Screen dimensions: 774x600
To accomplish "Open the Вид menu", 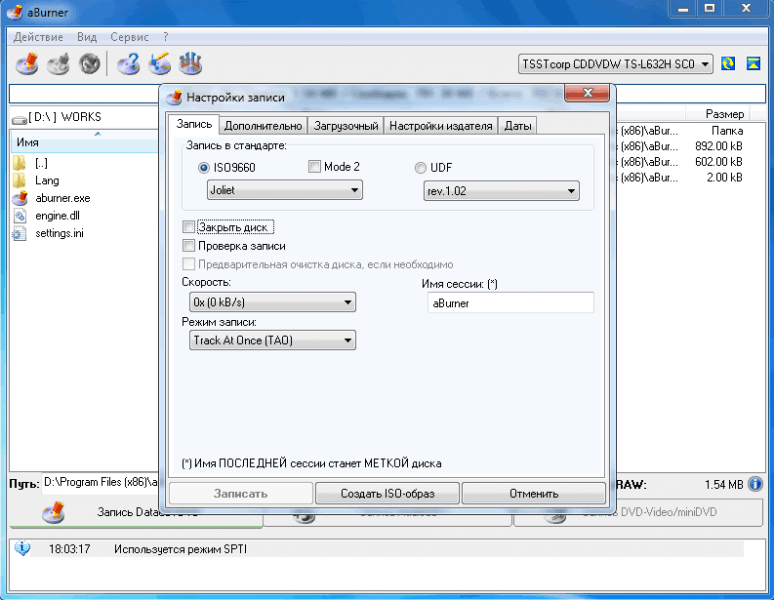I will coord(87,37).
